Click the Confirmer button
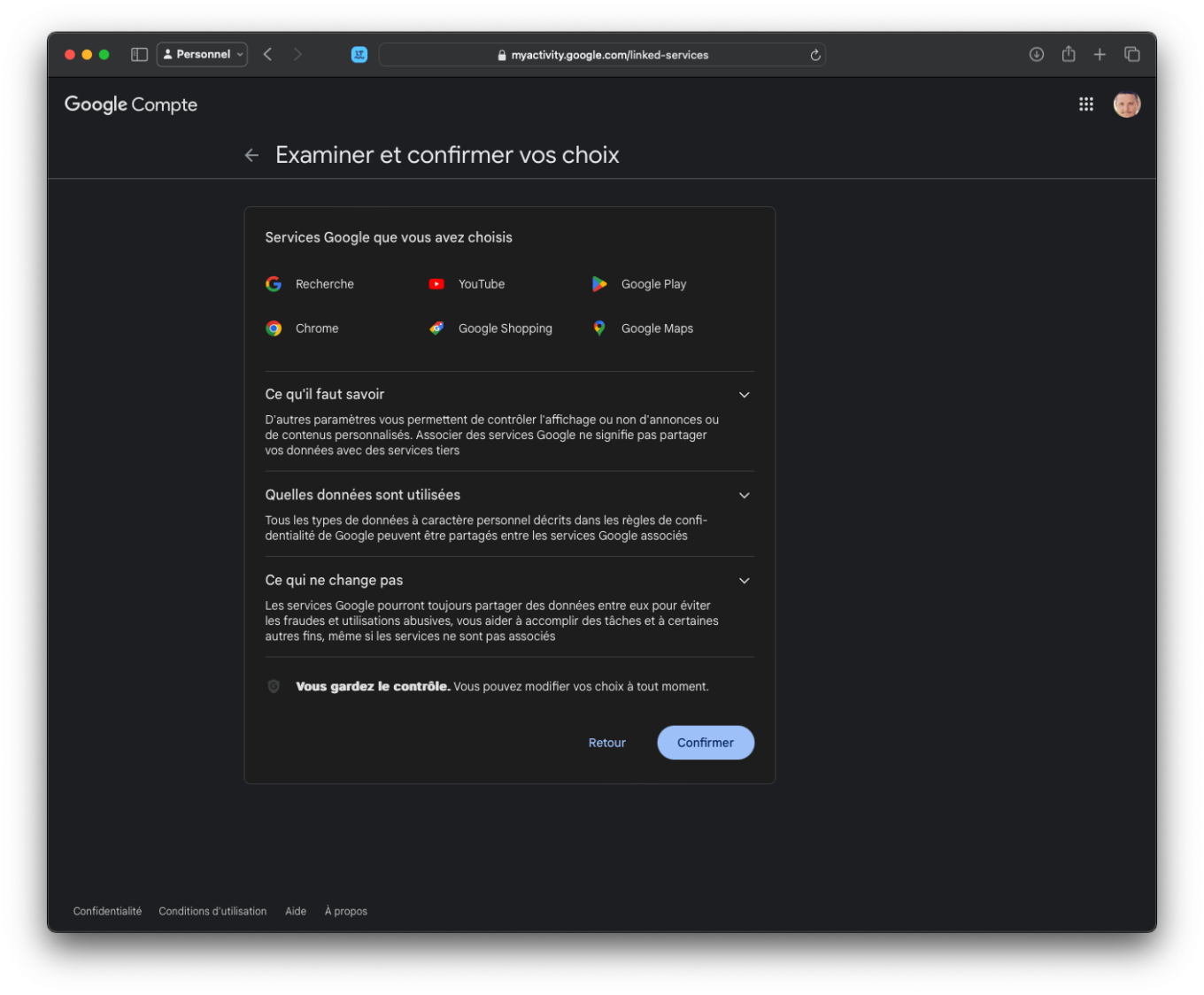This screenshot has width=1204, height=995. click(706, 743)
